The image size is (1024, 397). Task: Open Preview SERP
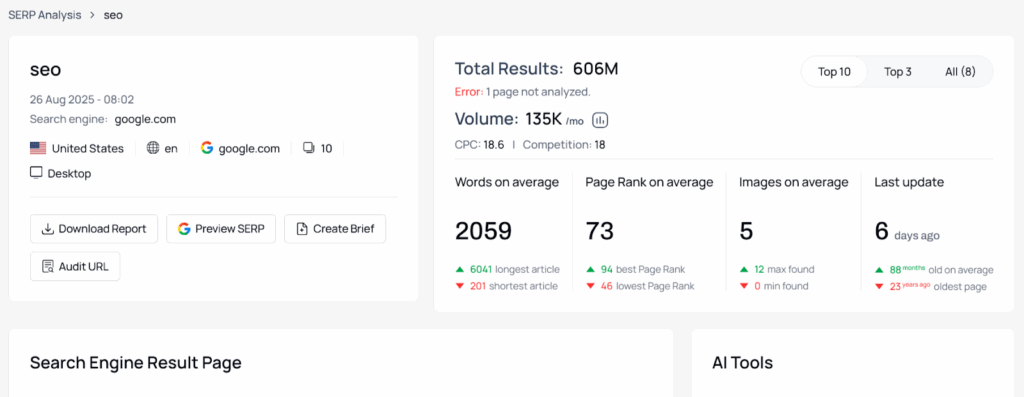(x=221, y=229)
